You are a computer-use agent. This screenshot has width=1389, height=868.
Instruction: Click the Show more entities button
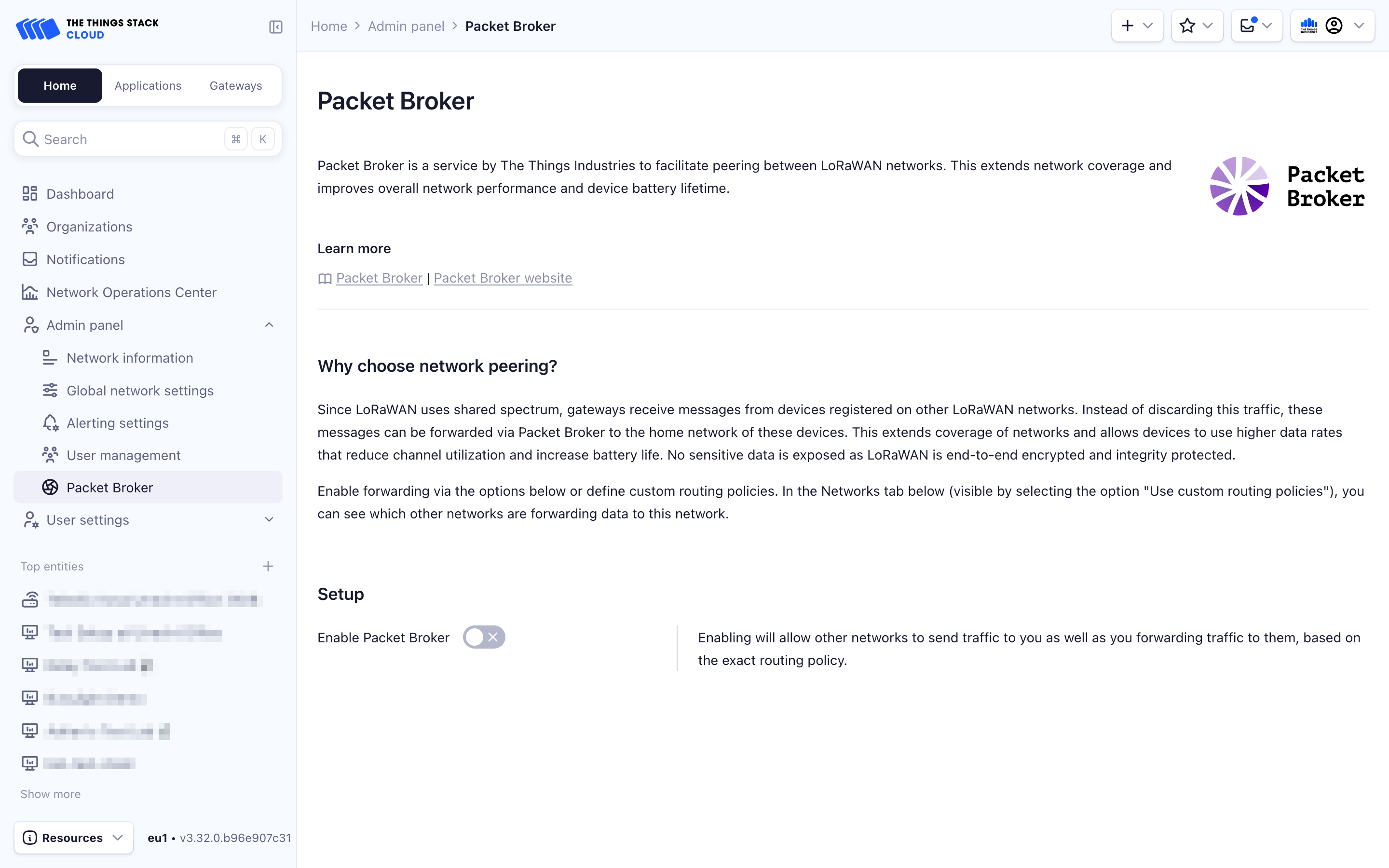[50, 793]
